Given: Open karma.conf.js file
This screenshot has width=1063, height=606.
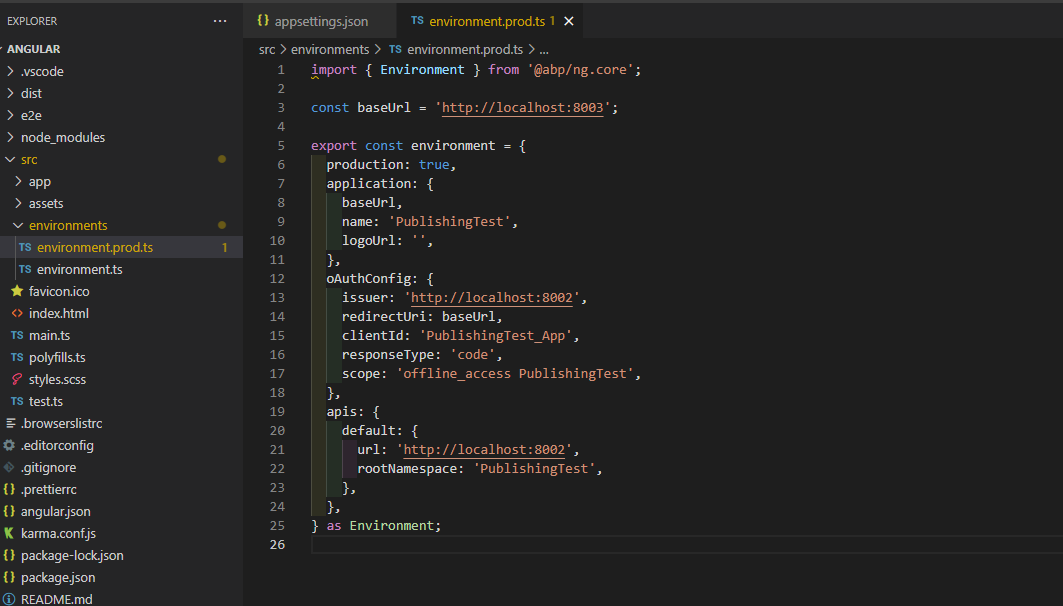Looking at the screenshot, I should (58, 533).
